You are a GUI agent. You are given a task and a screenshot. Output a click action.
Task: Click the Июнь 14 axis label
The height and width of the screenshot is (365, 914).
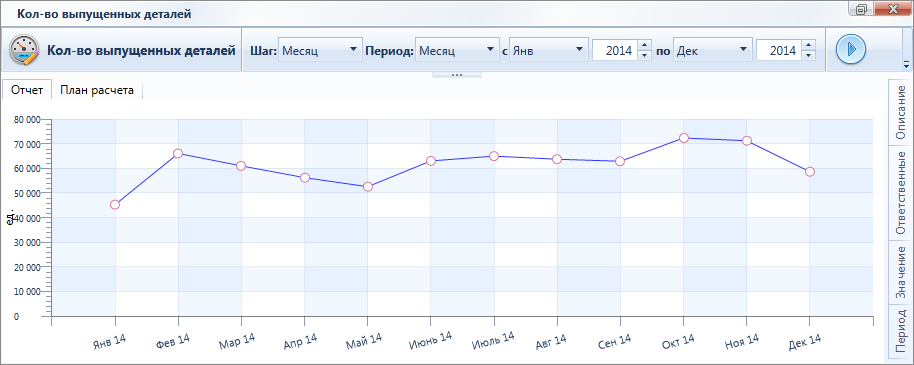pos(430,341)
